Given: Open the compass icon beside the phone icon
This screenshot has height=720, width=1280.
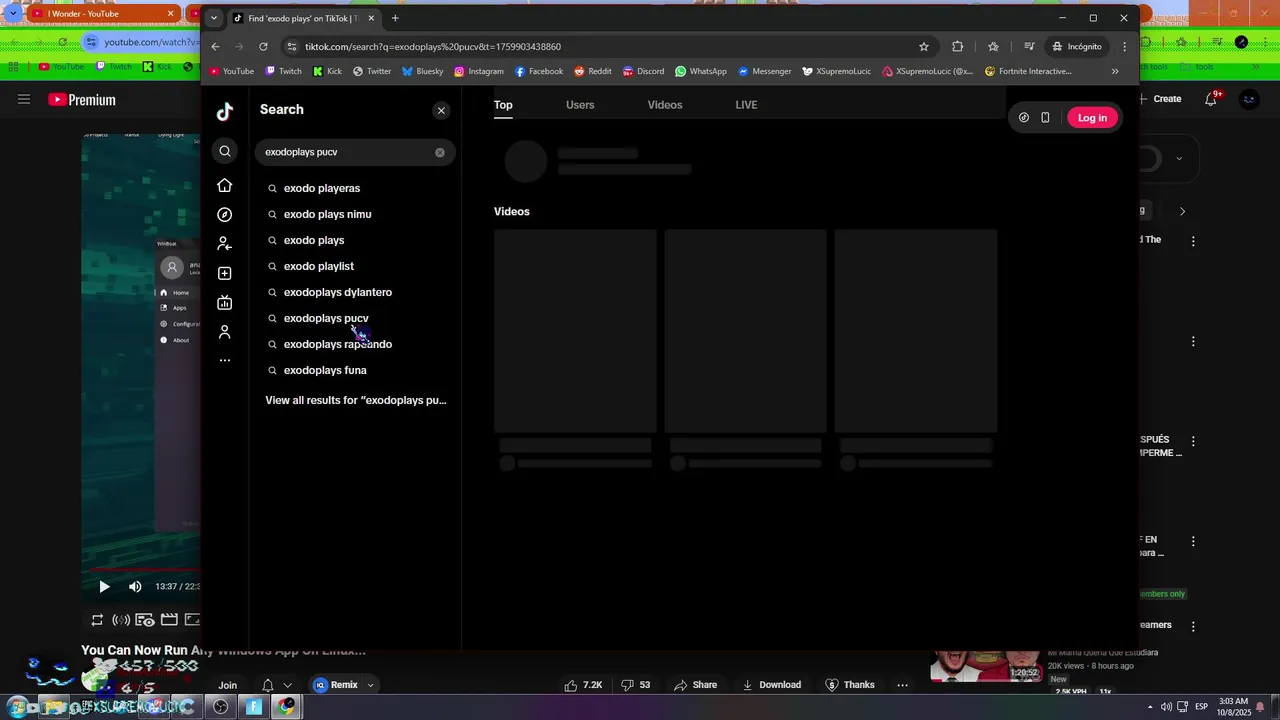Looking at the screenshot, I should [x=1024, y=118].
